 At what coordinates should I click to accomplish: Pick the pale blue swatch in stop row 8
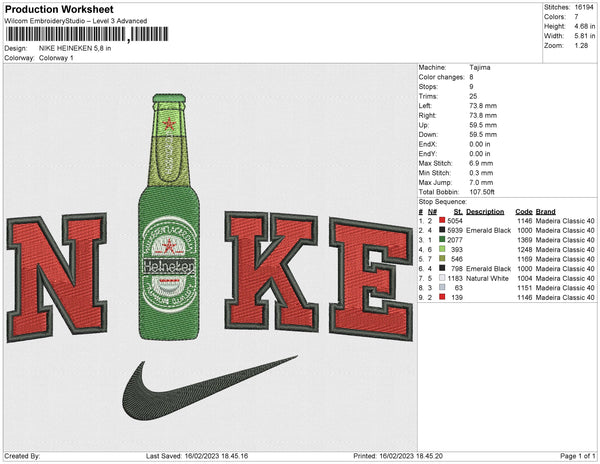tap(442, 287)
